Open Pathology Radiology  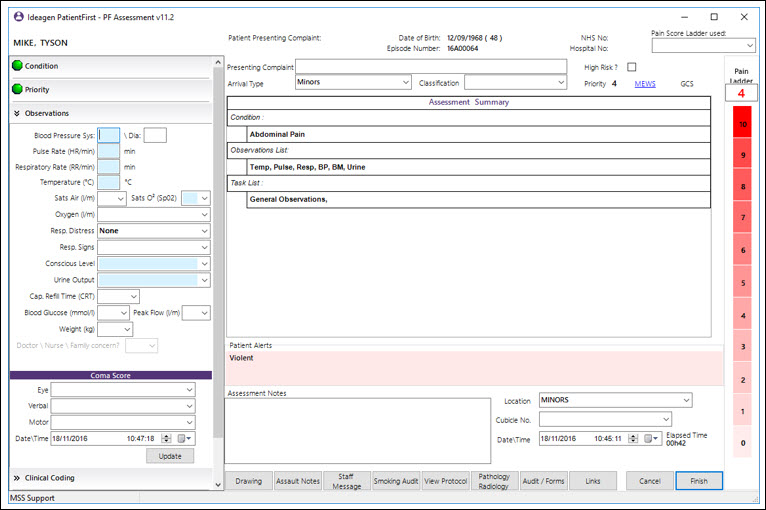point(494,481)
